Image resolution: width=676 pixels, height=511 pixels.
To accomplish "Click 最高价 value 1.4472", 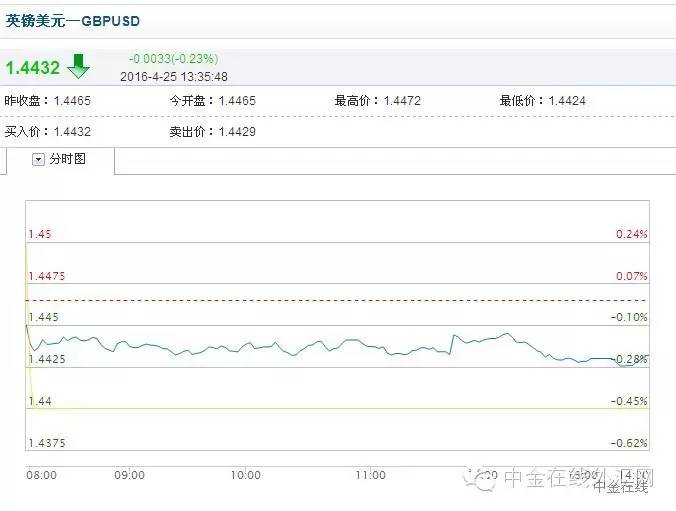I will coord(402,101).
